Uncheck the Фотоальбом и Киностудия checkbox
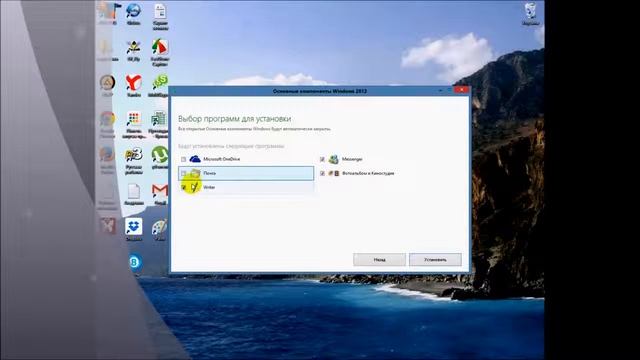Screen dimensions: 640x360 click(322, 173)
